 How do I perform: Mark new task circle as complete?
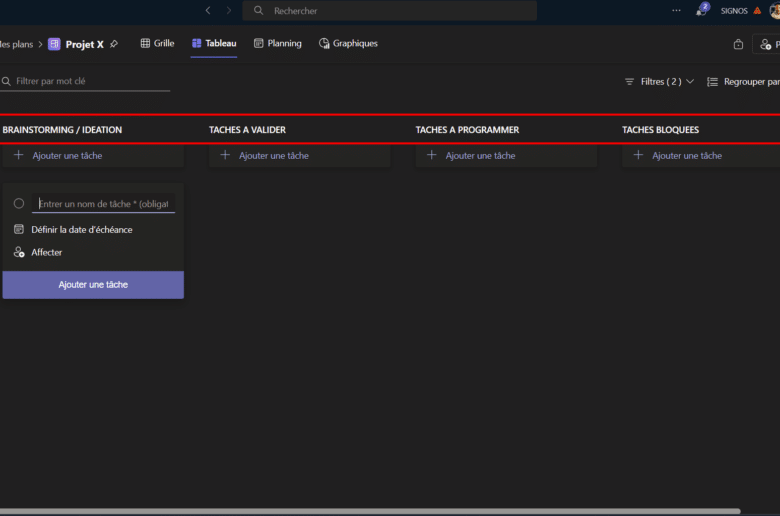pyautogui.click(x=19, y=203)
